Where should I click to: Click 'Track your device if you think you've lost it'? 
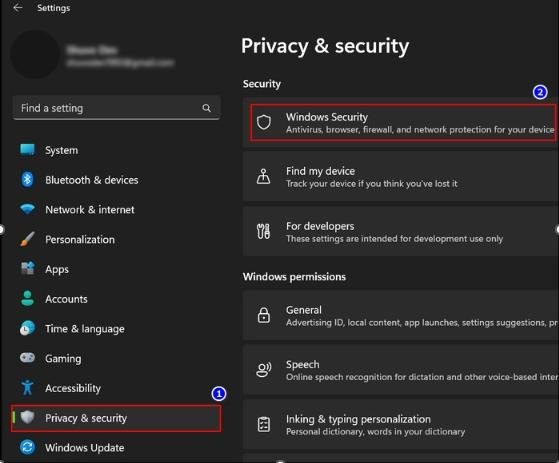click(371, 184)
